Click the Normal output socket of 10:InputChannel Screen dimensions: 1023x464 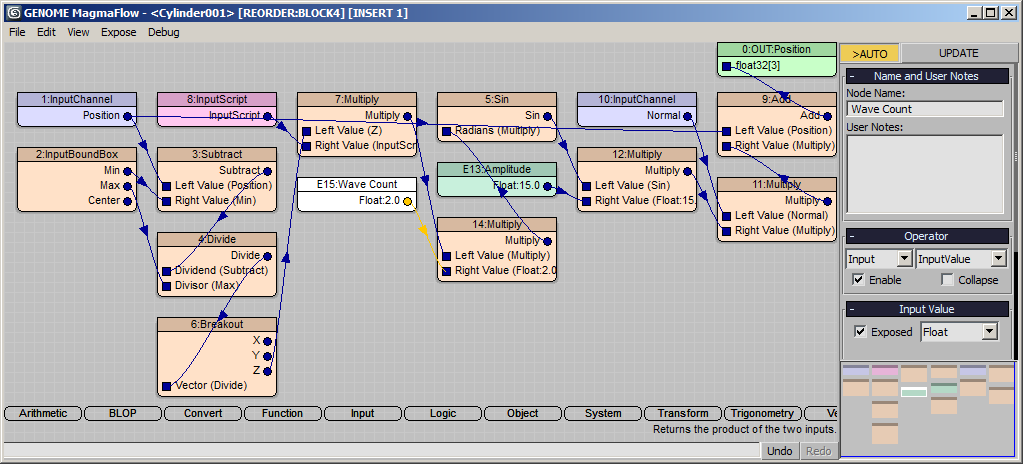[x=688, y=116]
